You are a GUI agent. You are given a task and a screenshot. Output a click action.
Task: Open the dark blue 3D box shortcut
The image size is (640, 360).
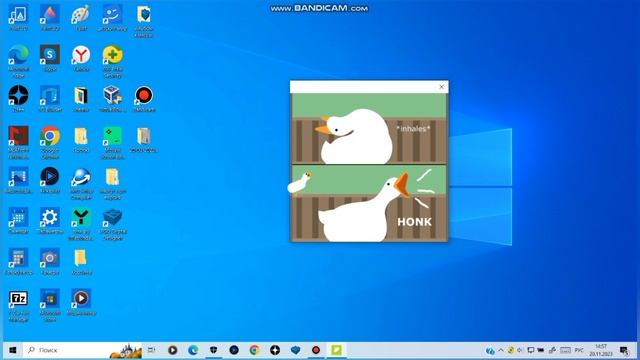pos(113,224)
